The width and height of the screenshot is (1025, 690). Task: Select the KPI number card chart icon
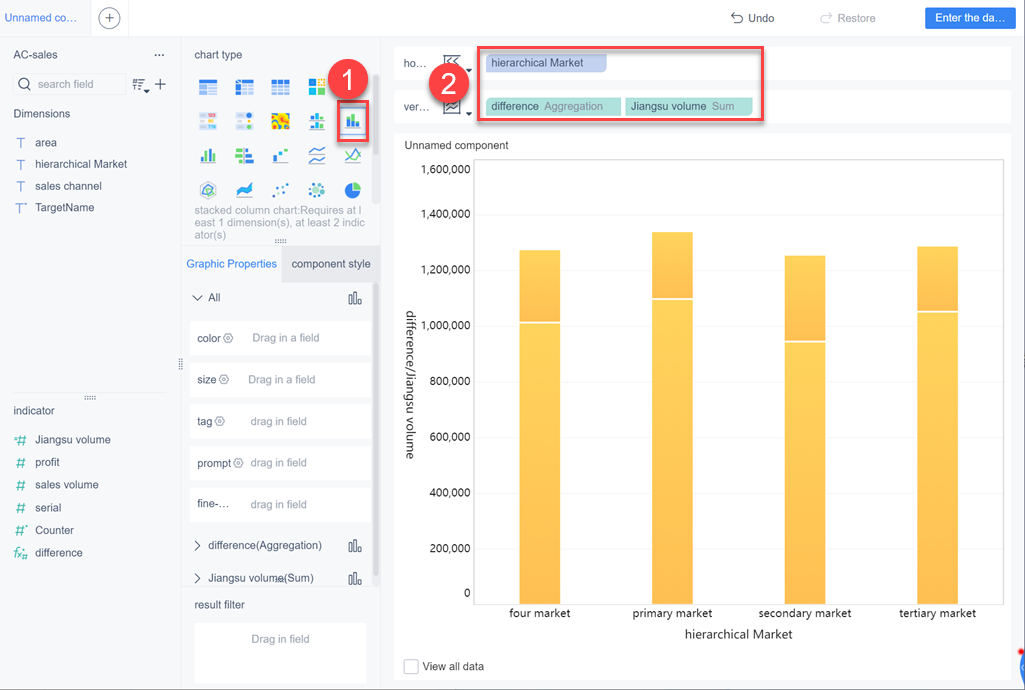[208, 121]
